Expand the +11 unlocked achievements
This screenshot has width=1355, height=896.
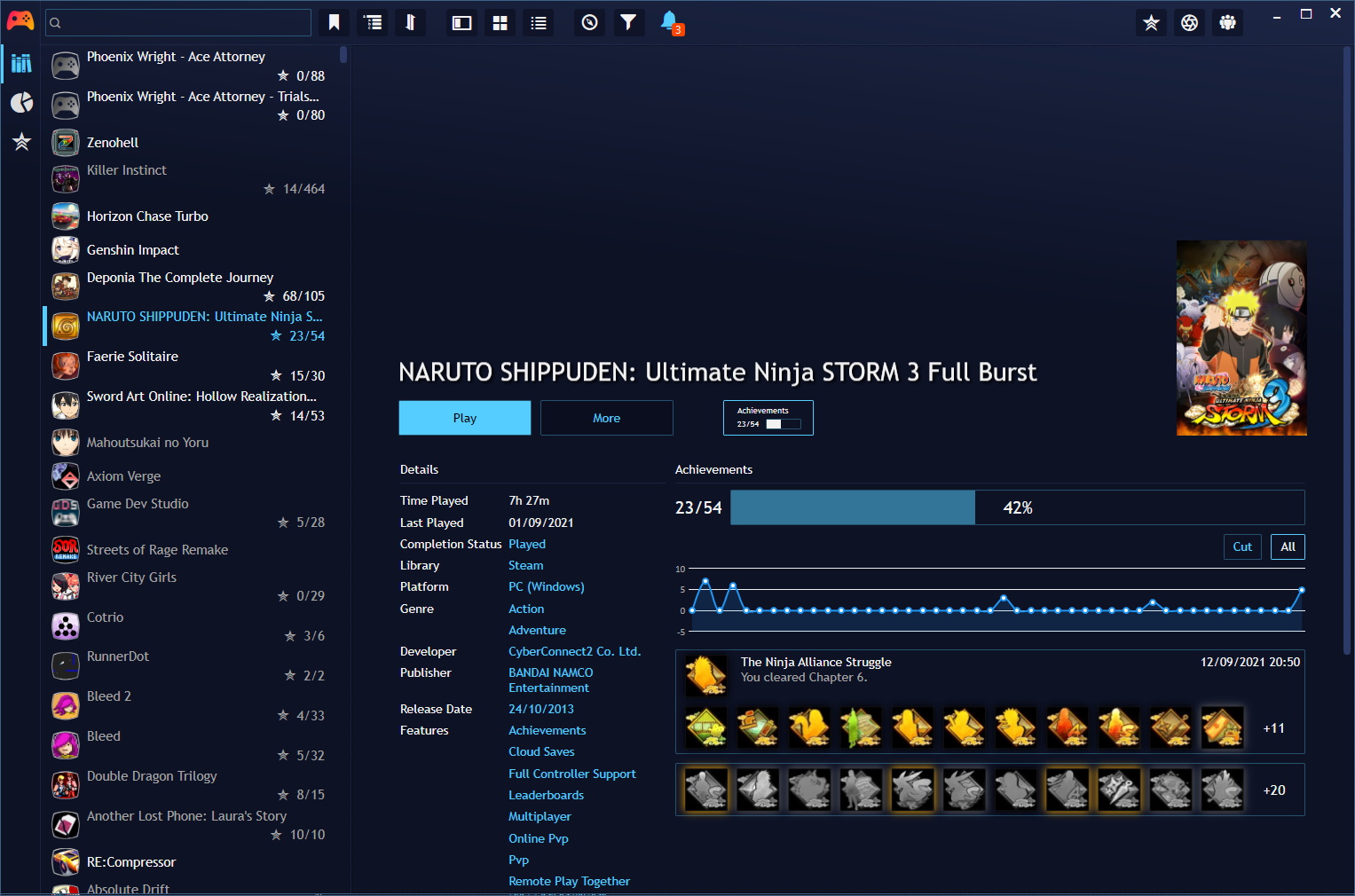pyautogui.click(x=1273, y=728)
